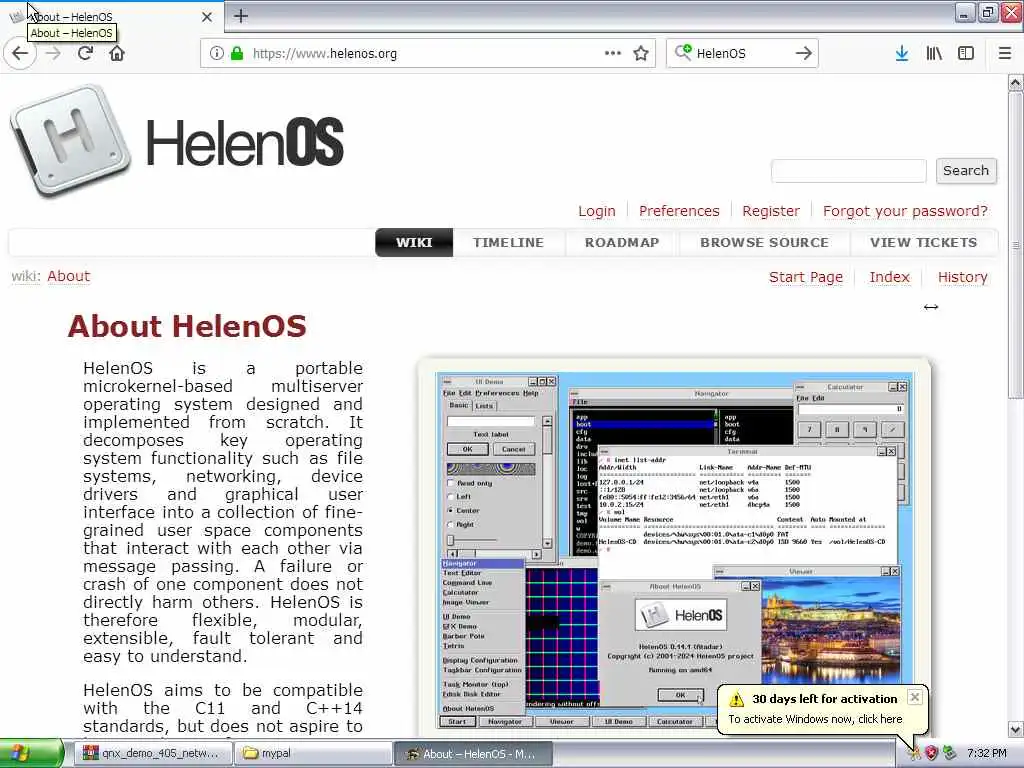Bookmark this page with the star icon
The image size is (1024, 768).
tap(641, 54)
